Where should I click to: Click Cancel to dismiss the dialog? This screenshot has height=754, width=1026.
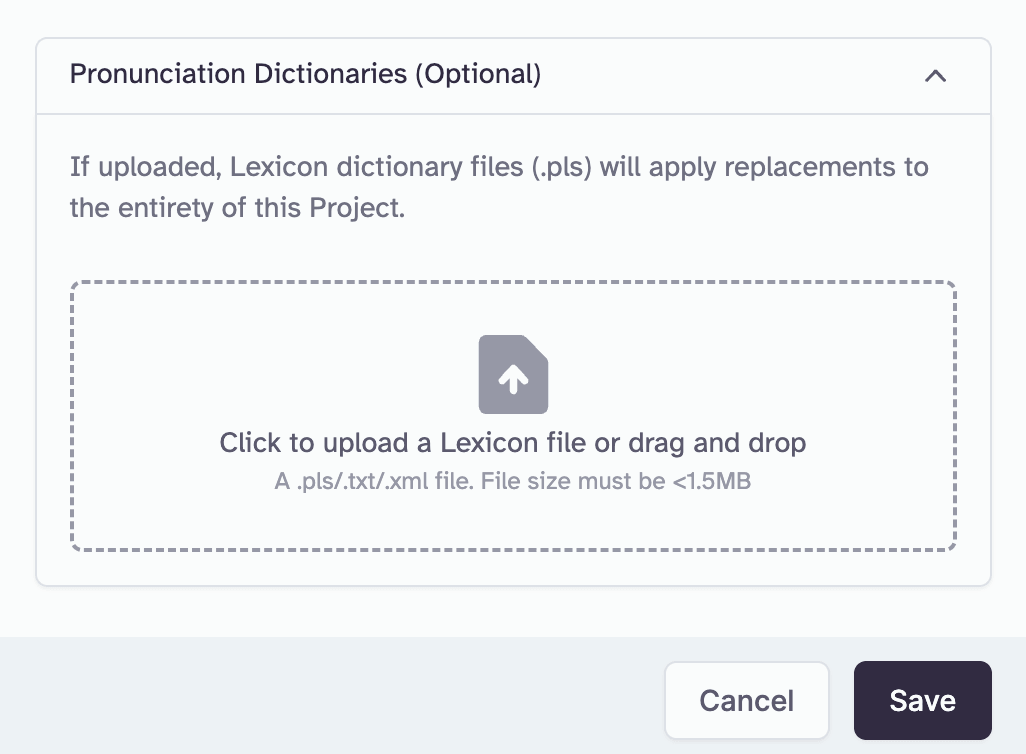pyautogui.click(x=746, y=700)
